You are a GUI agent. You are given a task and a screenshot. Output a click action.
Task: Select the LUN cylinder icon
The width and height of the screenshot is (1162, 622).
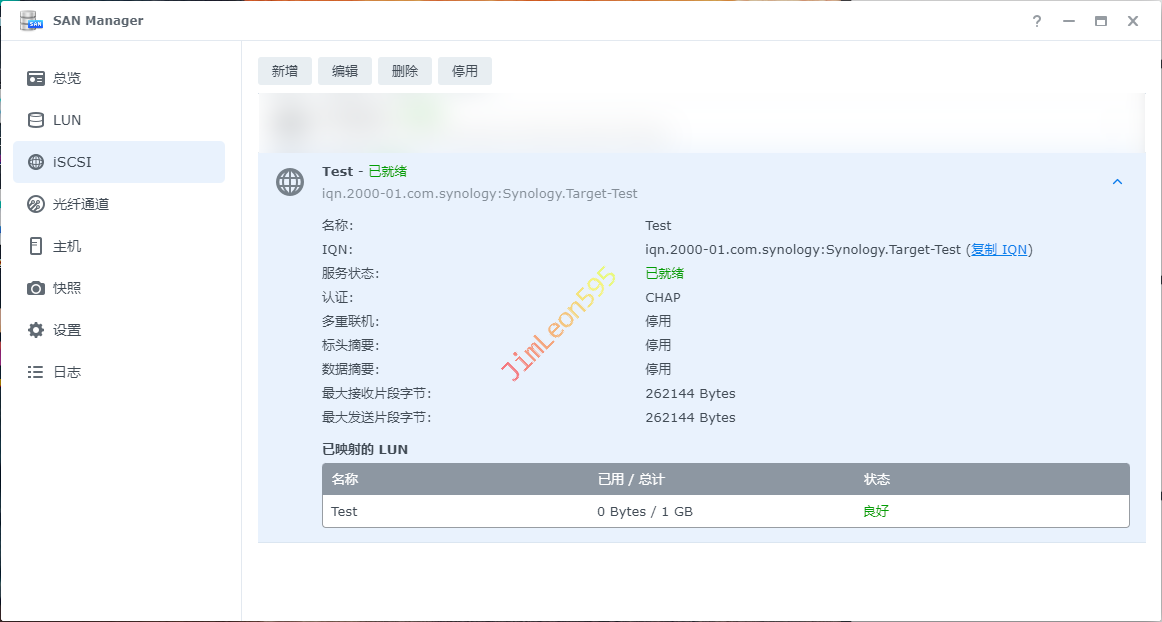click(36, 120)
